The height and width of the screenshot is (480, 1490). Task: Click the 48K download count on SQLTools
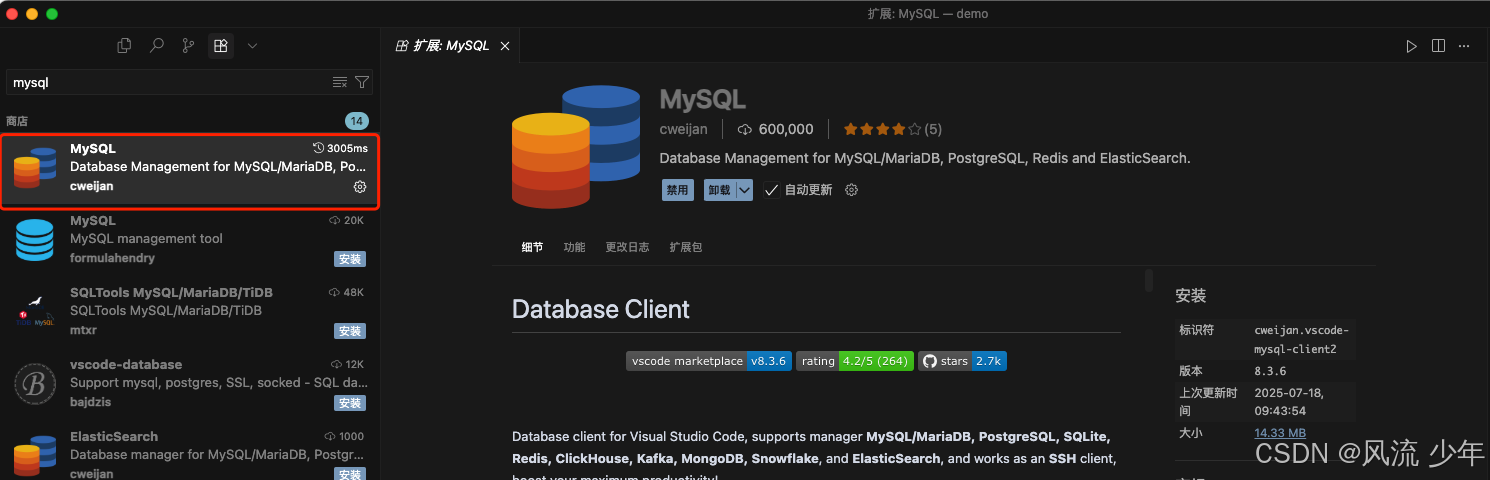click(x=347, y=292)
